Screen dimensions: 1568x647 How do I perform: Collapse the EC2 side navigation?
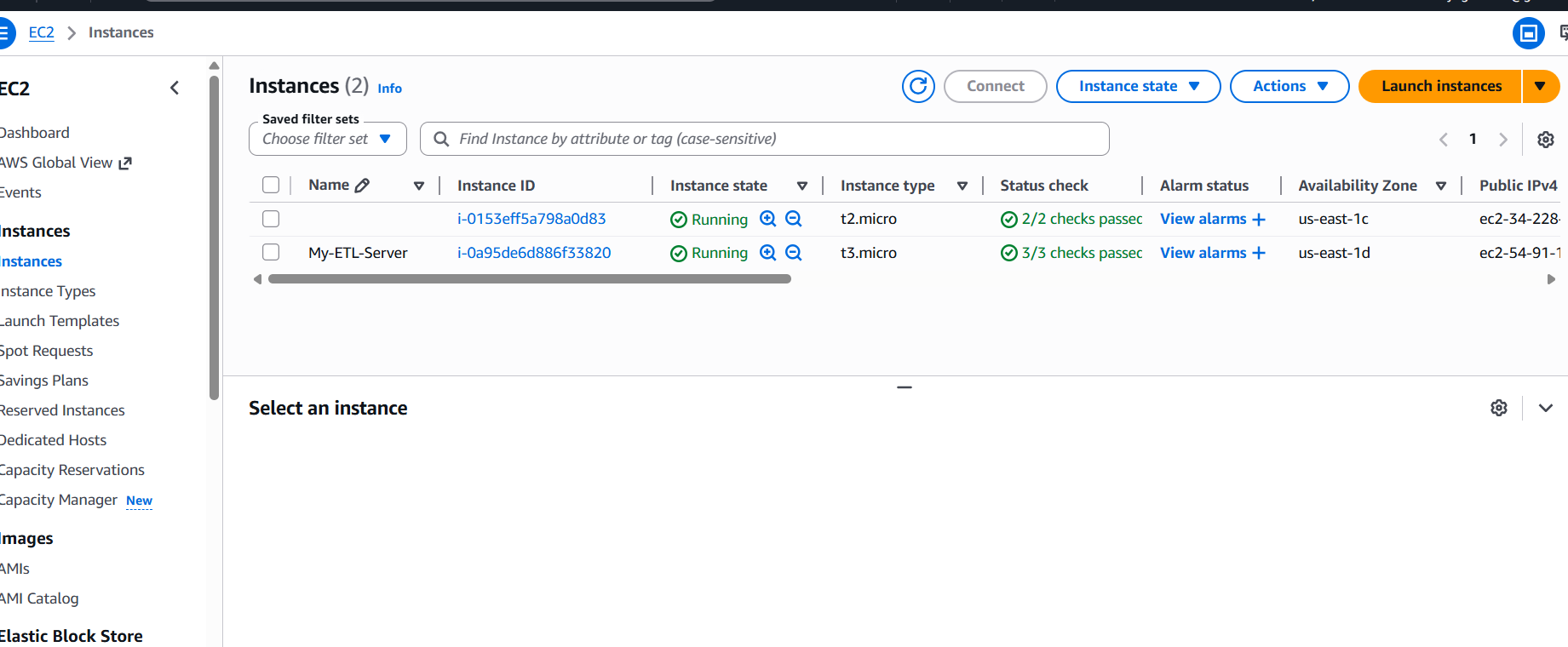(x=175, y=88)
